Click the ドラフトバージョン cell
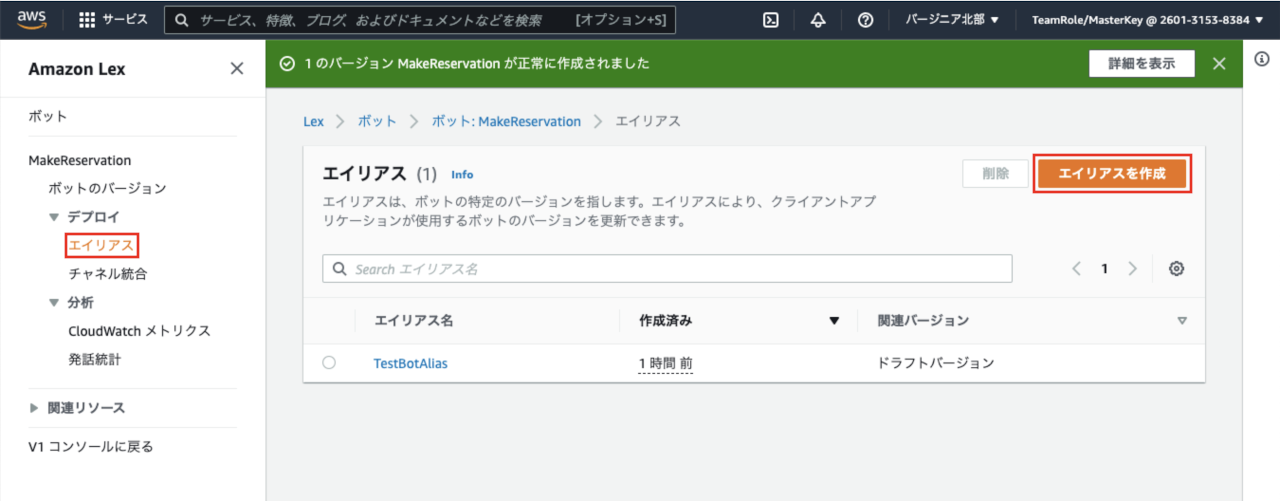1280x501 pixels. [x=936, y=363]
